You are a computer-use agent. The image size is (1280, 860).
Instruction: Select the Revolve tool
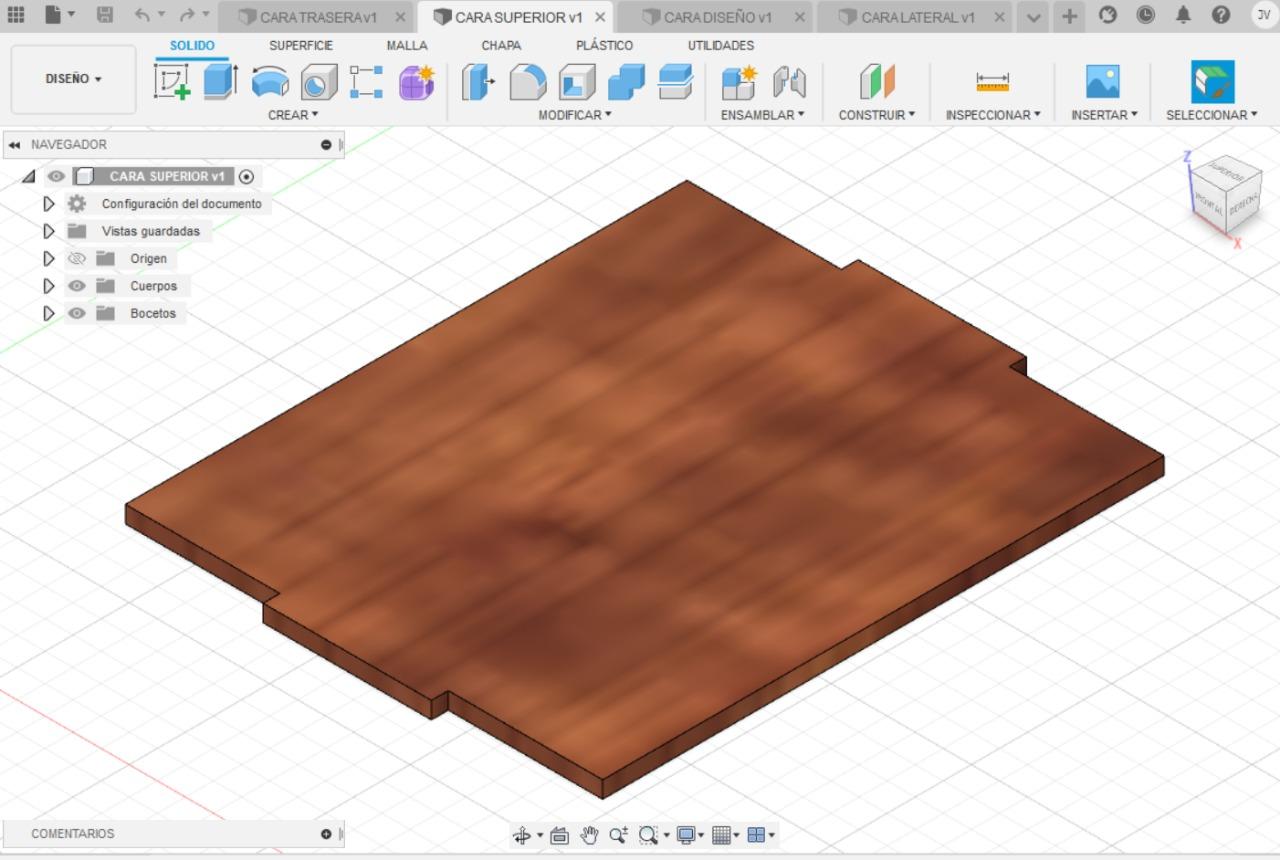click(270, 82)
